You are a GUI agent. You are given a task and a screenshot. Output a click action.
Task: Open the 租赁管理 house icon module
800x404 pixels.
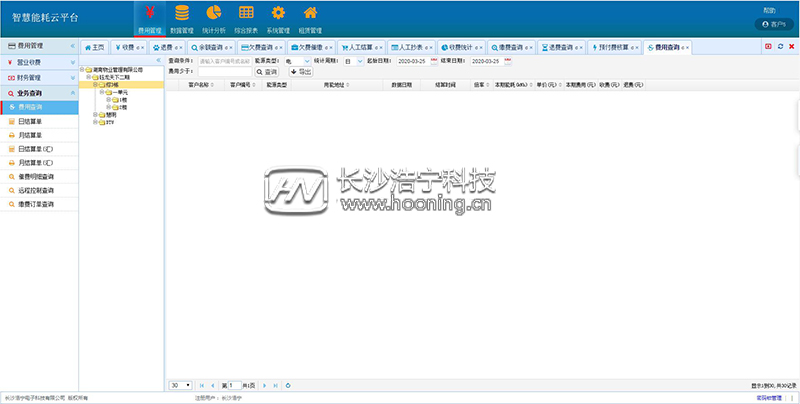pos(311,17)
